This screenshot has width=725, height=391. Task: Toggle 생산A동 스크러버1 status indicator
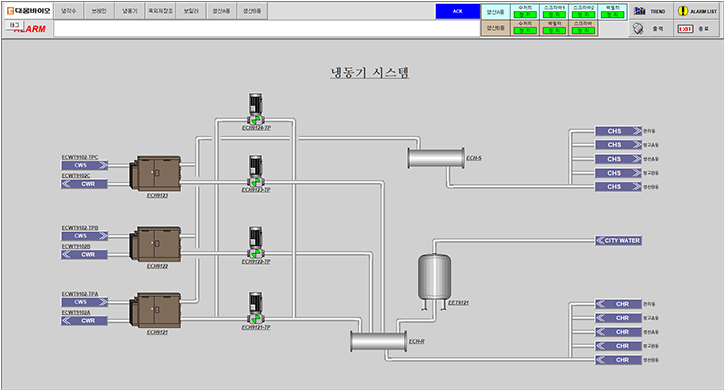(554, 15)
